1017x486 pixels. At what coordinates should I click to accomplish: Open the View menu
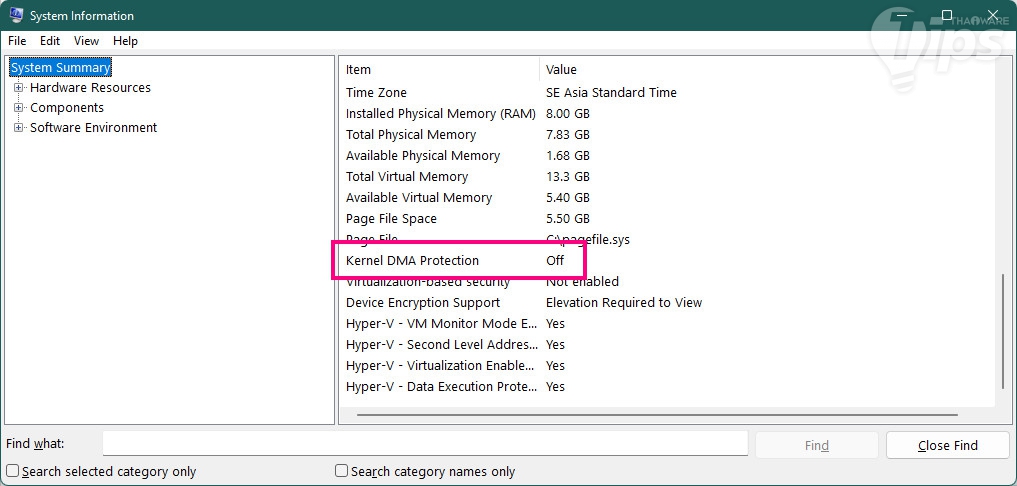(x=87, y=41)
